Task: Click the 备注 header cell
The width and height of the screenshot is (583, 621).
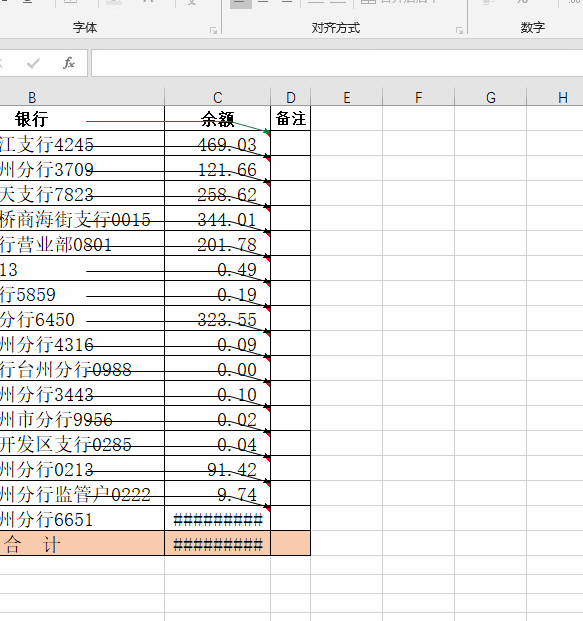Action: [x=291, y=118]
